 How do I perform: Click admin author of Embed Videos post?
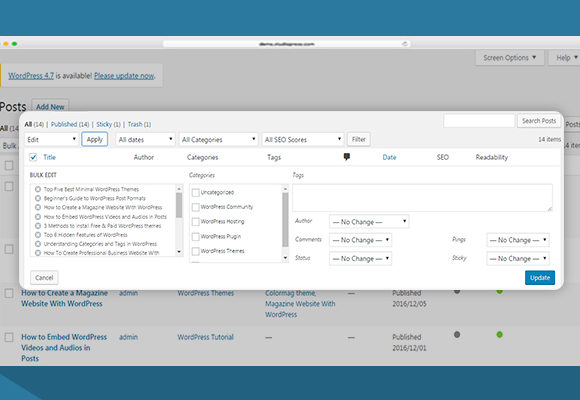(x=128, y=337)
